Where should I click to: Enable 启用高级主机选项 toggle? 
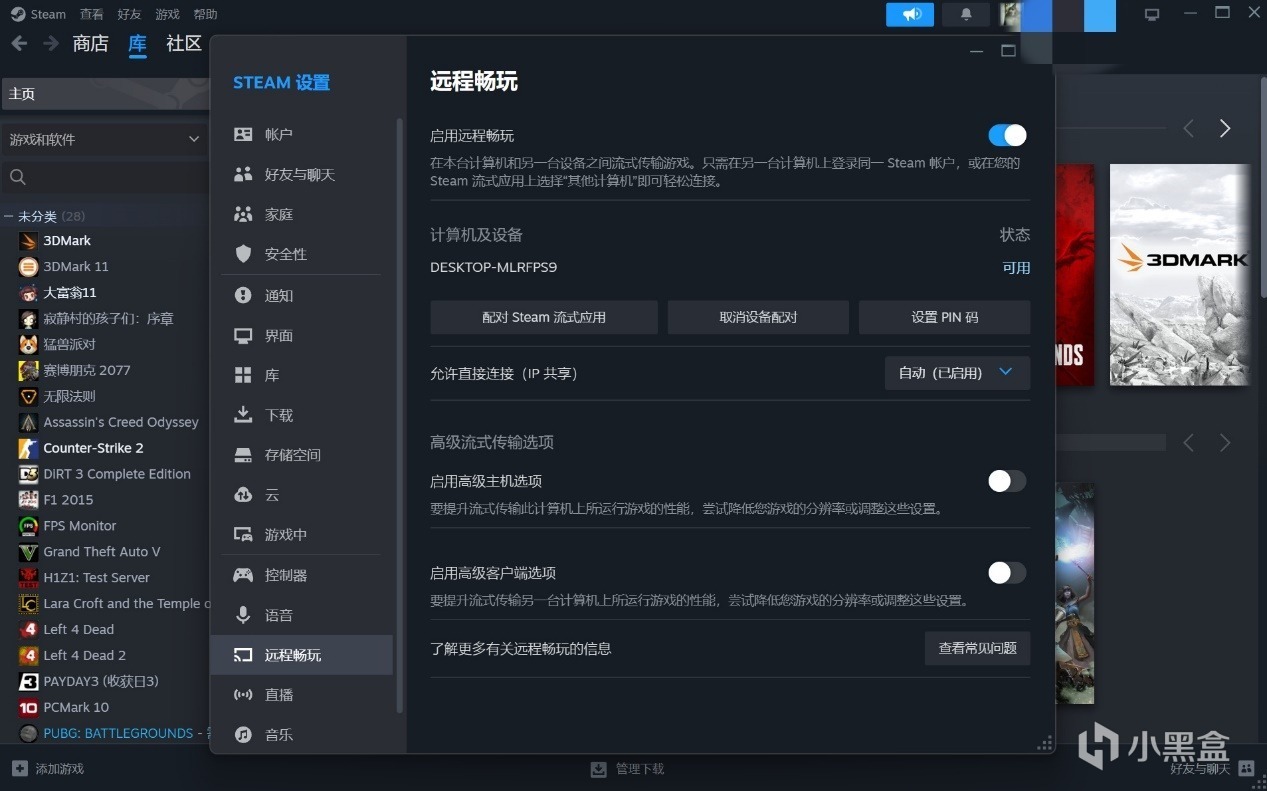pyautogui.click(x=1007, y=481)
